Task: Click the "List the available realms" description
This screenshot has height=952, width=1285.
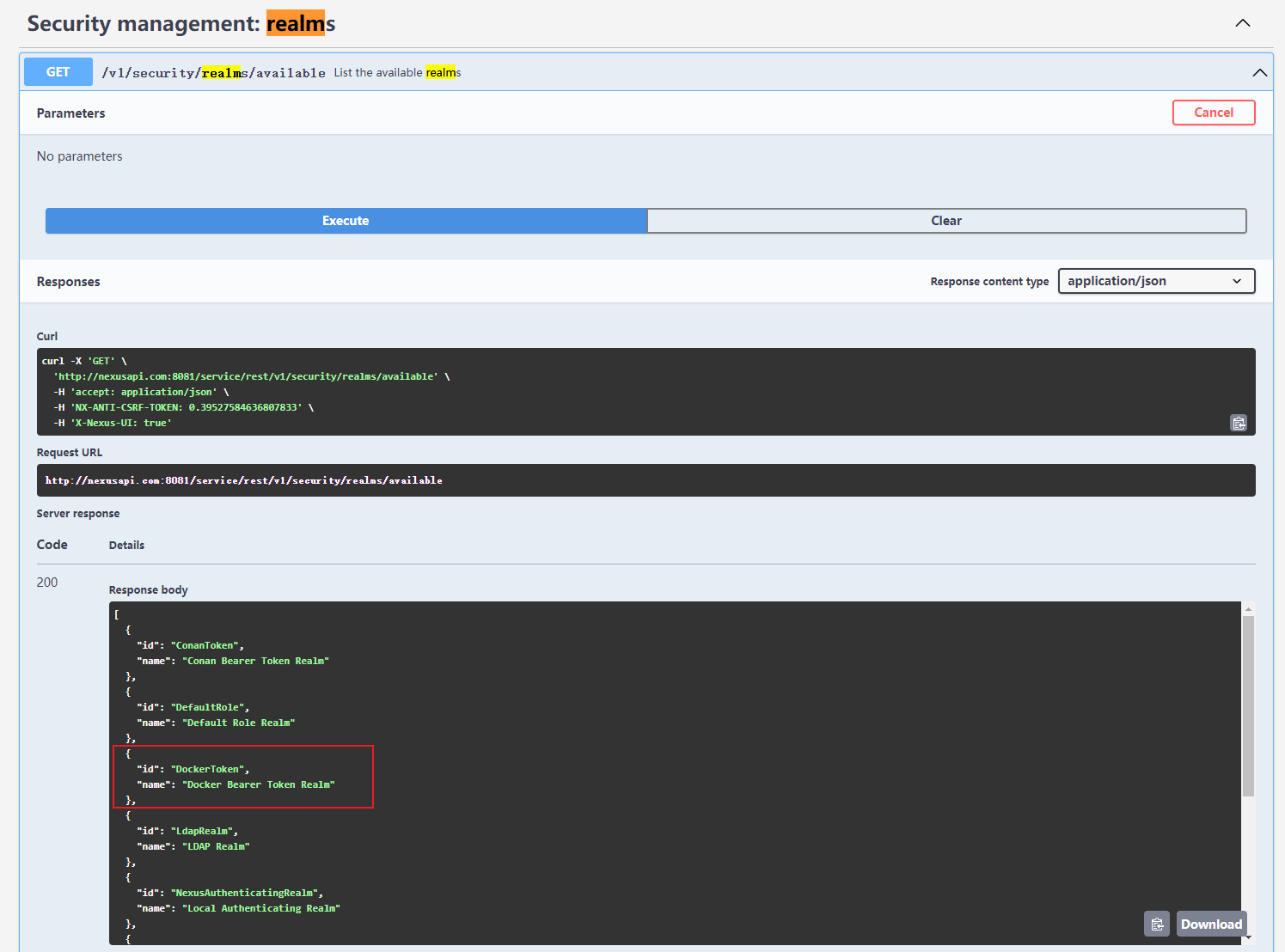Action: tap(397, 73)
